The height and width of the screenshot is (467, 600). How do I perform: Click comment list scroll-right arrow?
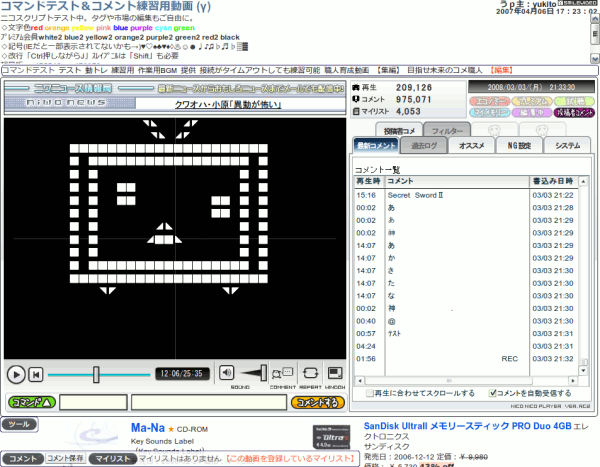(573, 381)
